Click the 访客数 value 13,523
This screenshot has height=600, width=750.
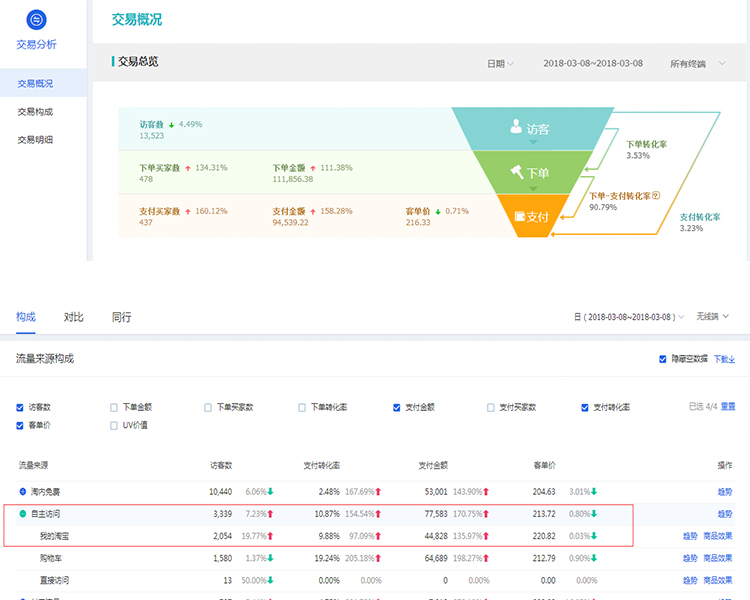(x=152, y=136)
